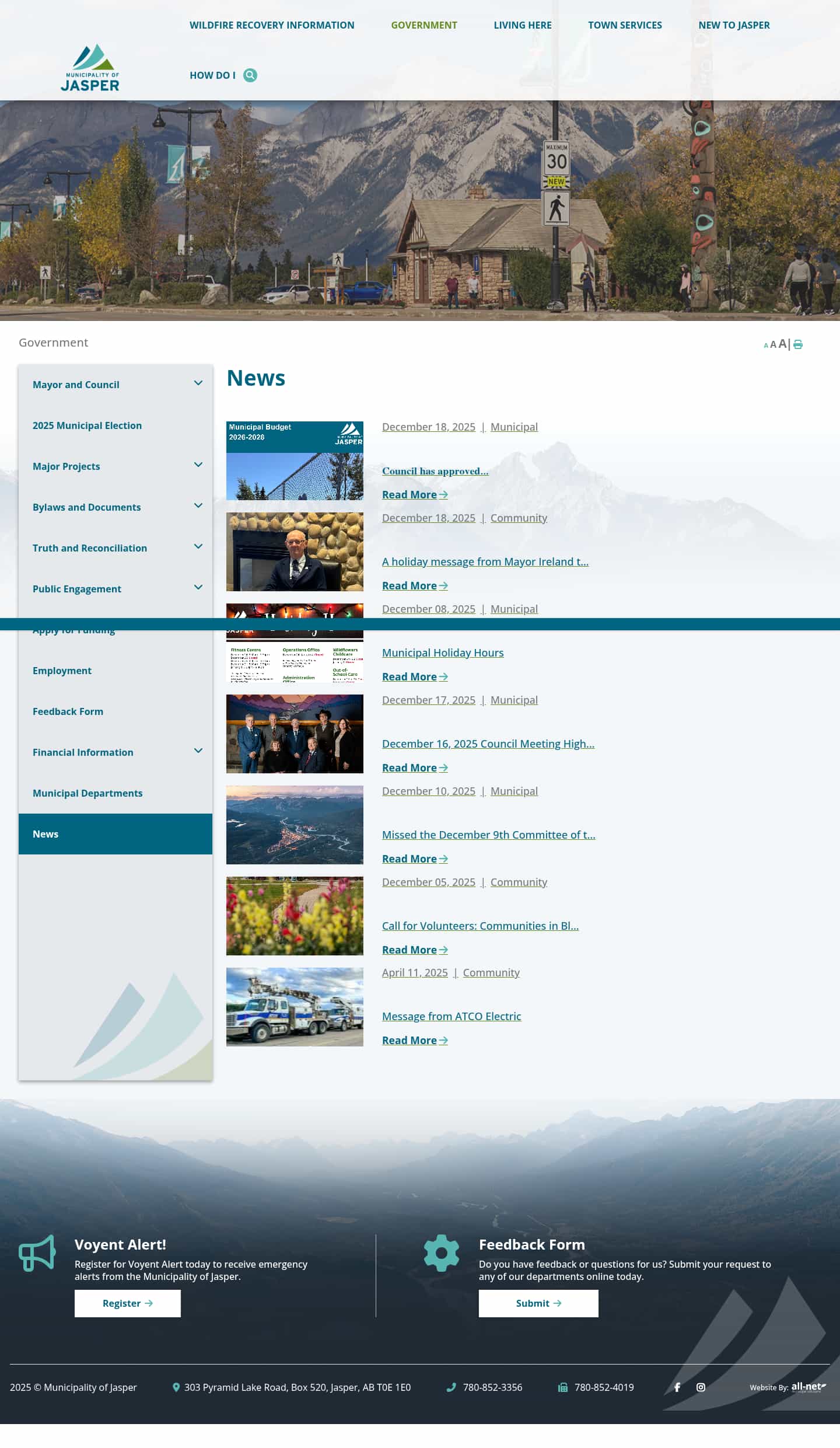Click the December 05, 2025 date link
The width and height of the screenshot is (840, 1448).
tap(429, 882)
